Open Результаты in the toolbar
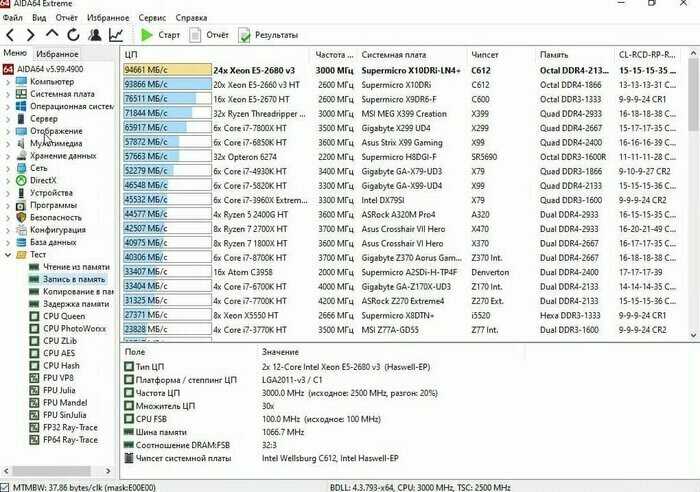 click(268, 35)
